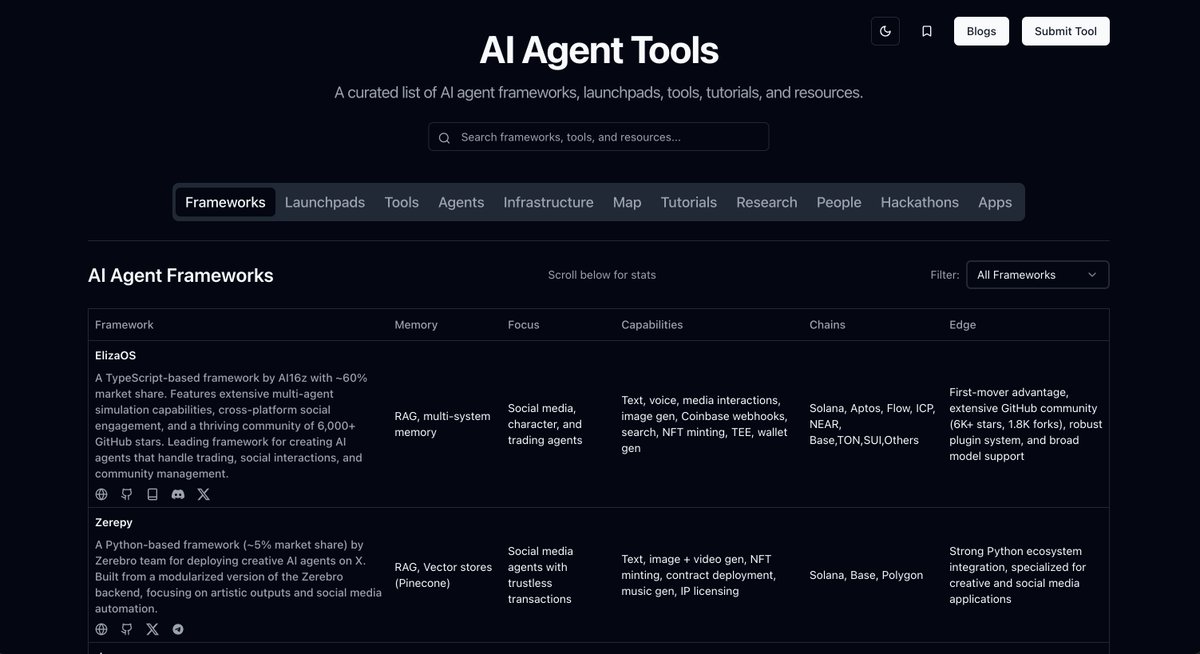Click the Capabilities column header
This screenshot has width=1200, height=654.
[x=652, y=325]
